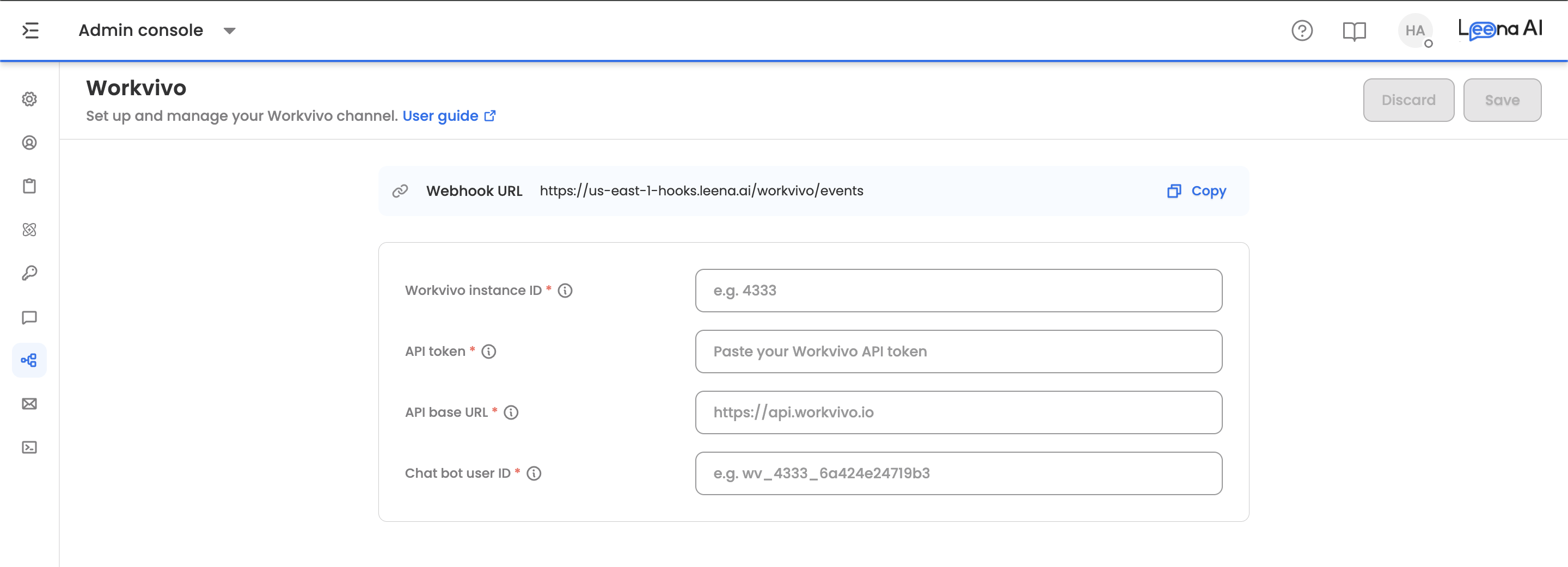Screen dimensions: 1568x567
Task: Open the User guide link
Action: pyautogui.click(x=449, y=115)
